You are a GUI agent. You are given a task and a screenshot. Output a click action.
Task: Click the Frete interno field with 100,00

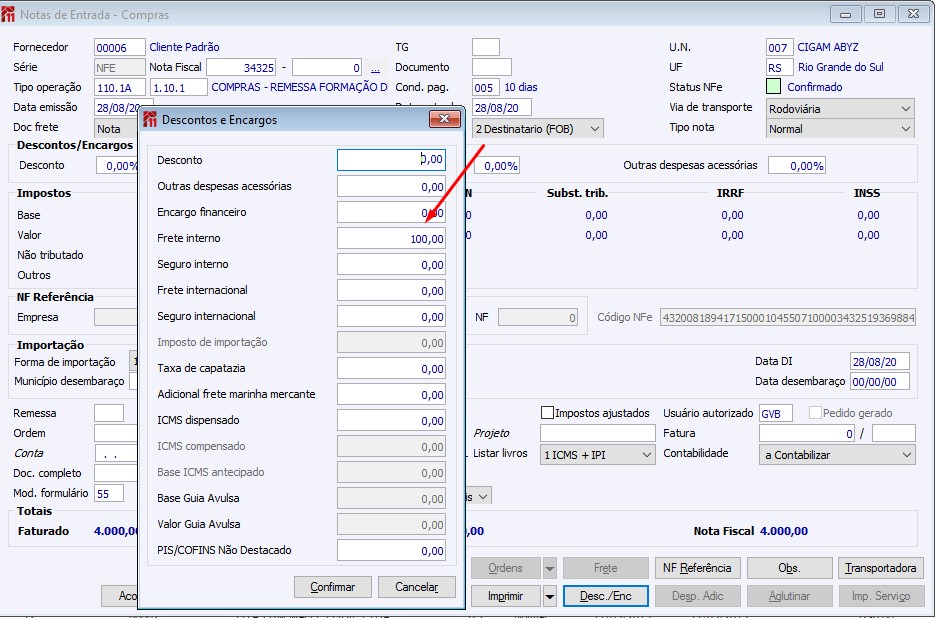tap(391, 239)
